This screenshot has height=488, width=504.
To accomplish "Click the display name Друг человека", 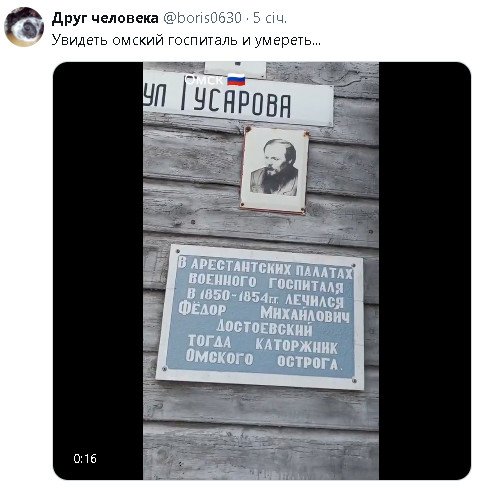I will 105,18.
